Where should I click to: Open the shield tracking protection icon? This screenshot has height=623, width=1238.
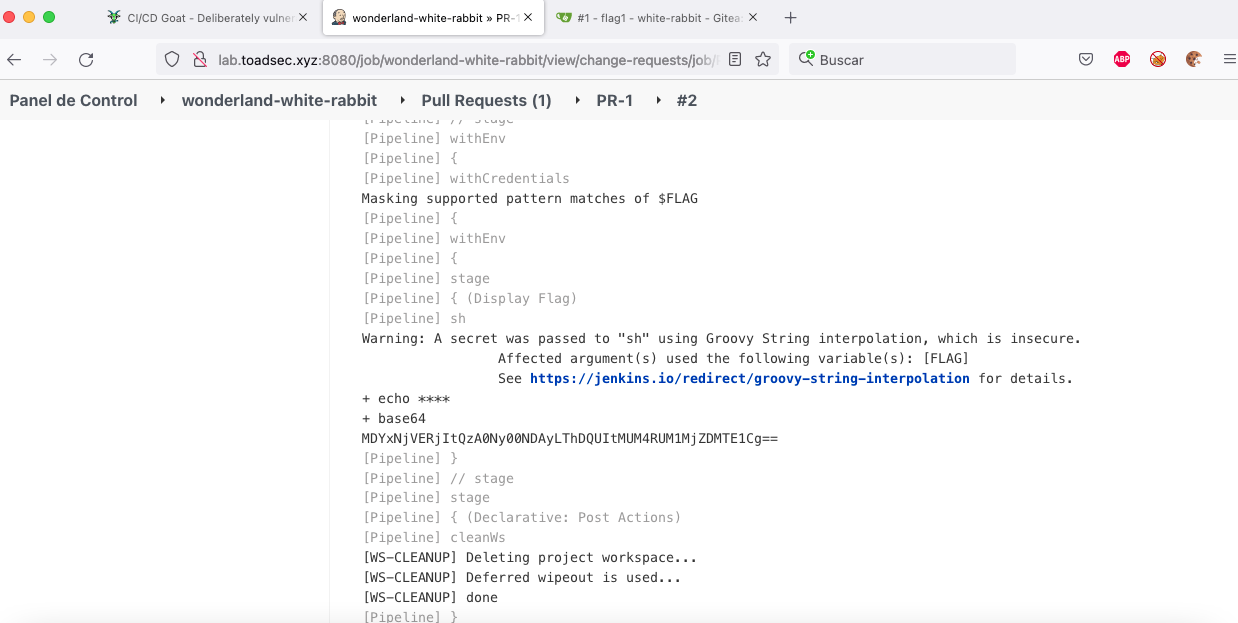click(x=172, y=60)
